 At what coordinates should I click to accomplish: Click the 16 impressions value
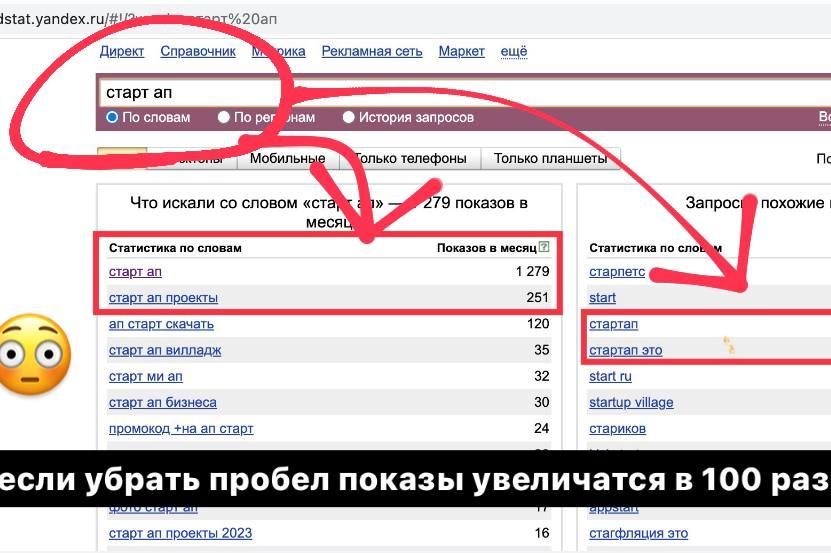point(542,533)
